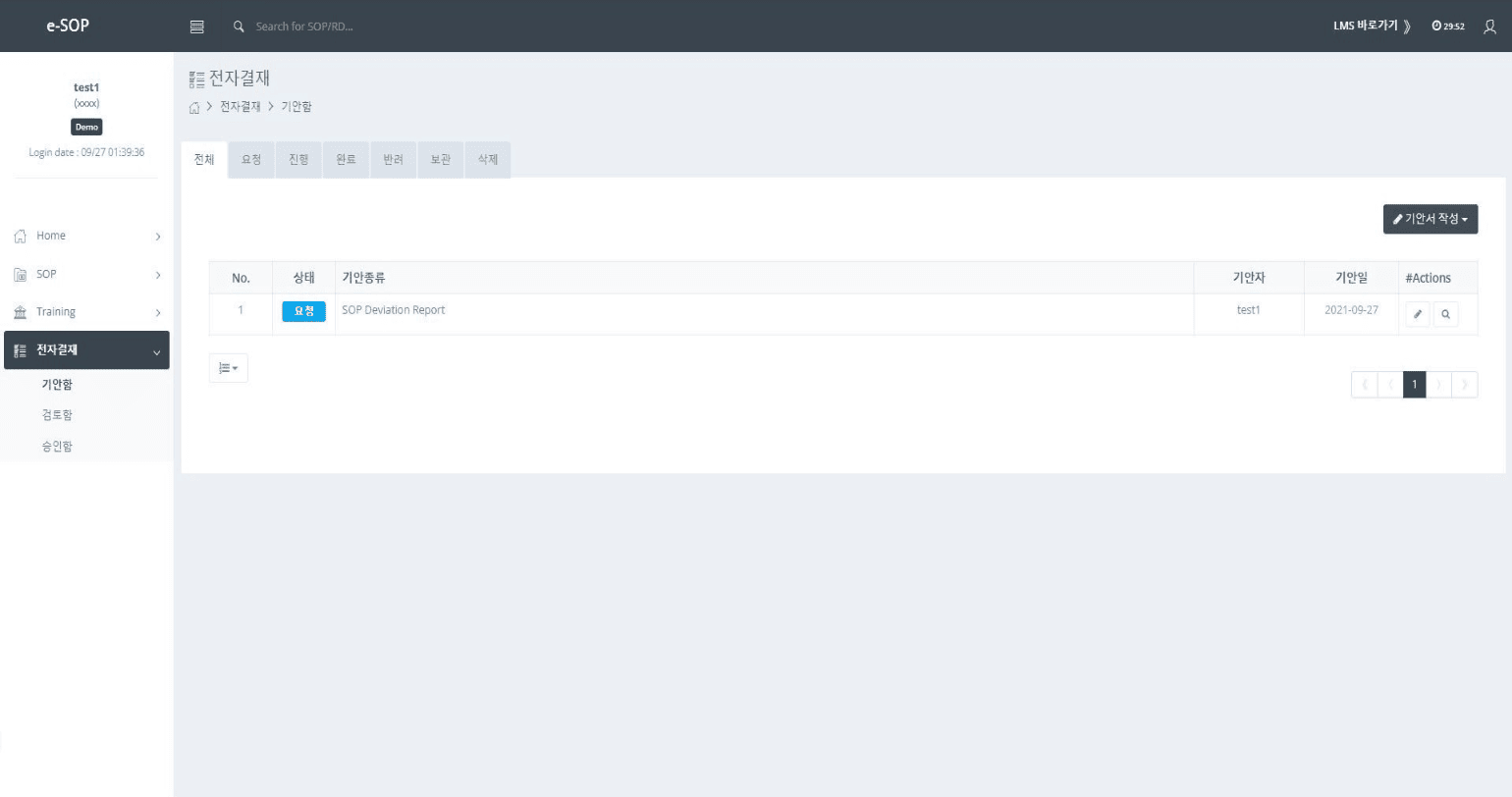The width and height of the screenshot is (1512, 797).
Task: Click the Training sidebar institution icon
Action: point(21,312)
